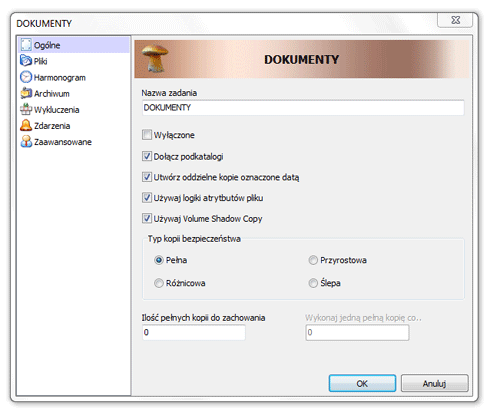The height and width of the screenshot is (412, 490).
Task: Focus the Nazwa zadania text field
Action: tap(303, 108)
